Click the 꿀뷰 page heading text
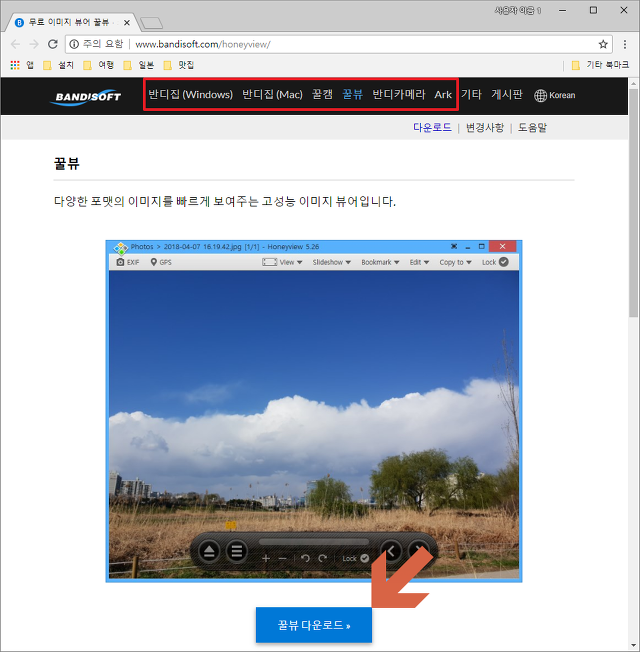Image resolution: width=640 pixels, height=652 pixels. [67, 164]
